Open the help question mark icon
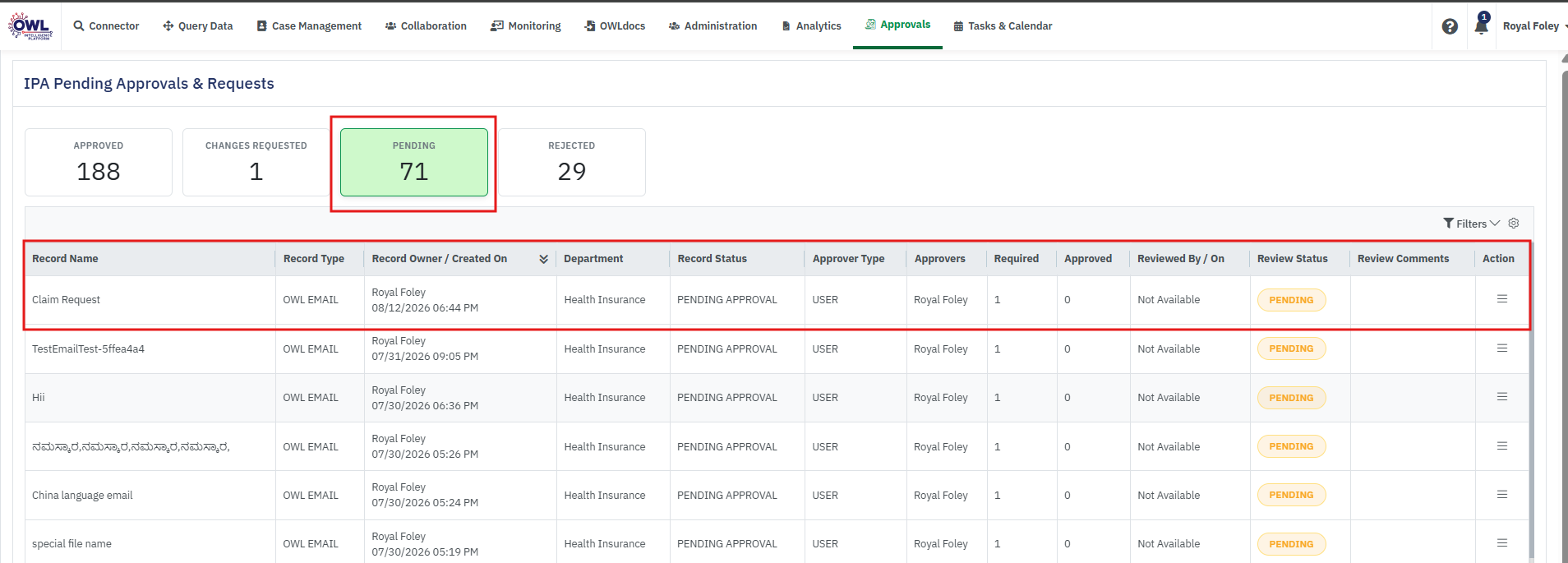Viewport: 1568px width, 563px height. pyautogui.click(x=1450, y=26)
